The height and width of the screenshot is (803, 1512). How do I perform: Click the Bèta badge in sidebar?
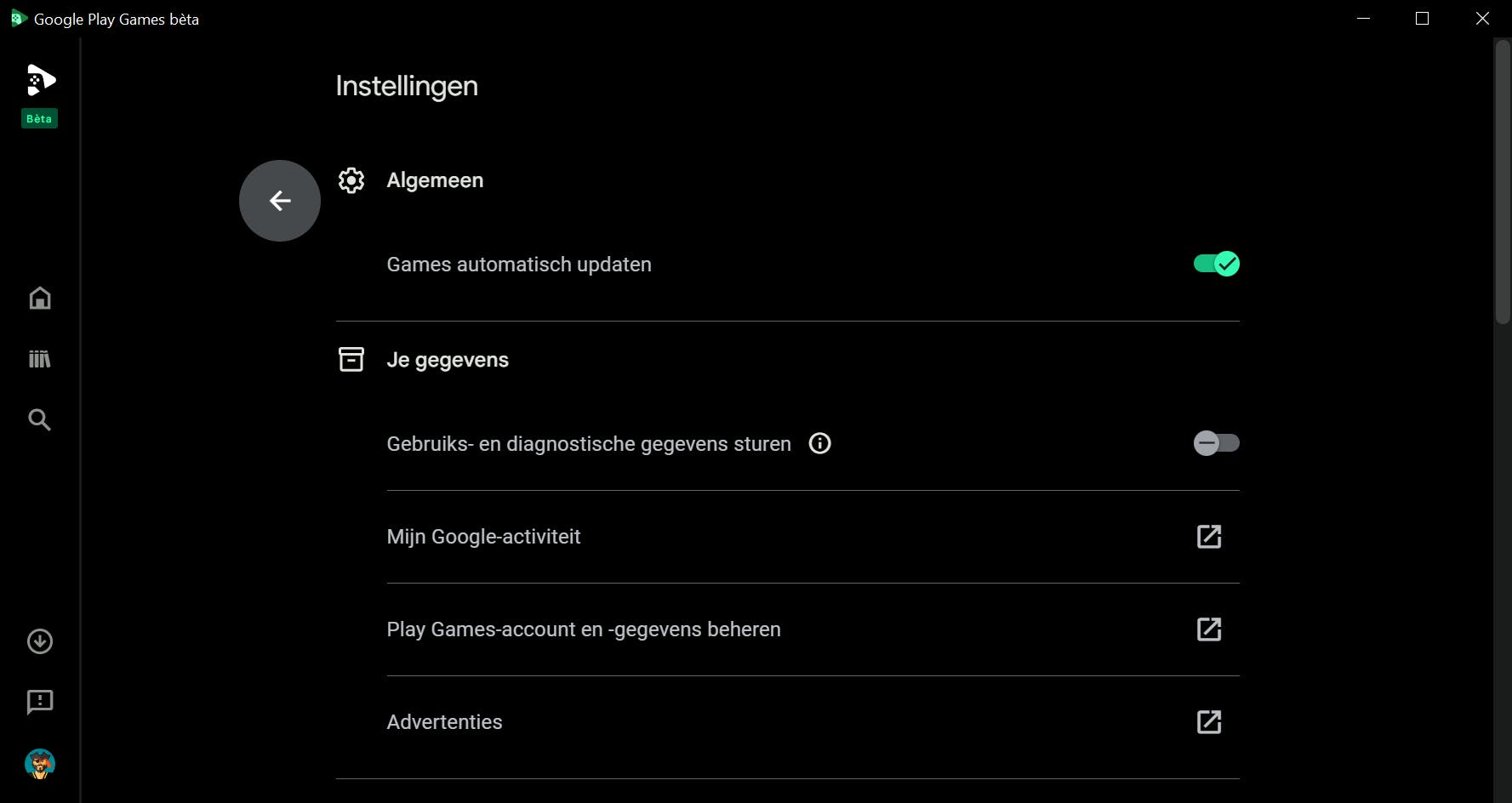39,119
